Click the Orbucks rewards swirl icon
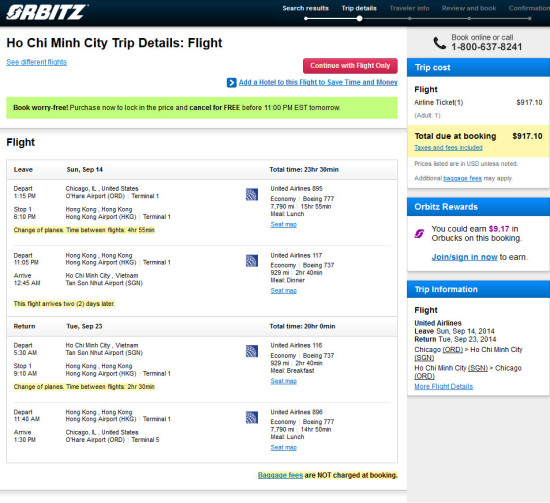This screenshot has height=503, width=550. coord(419,233)
